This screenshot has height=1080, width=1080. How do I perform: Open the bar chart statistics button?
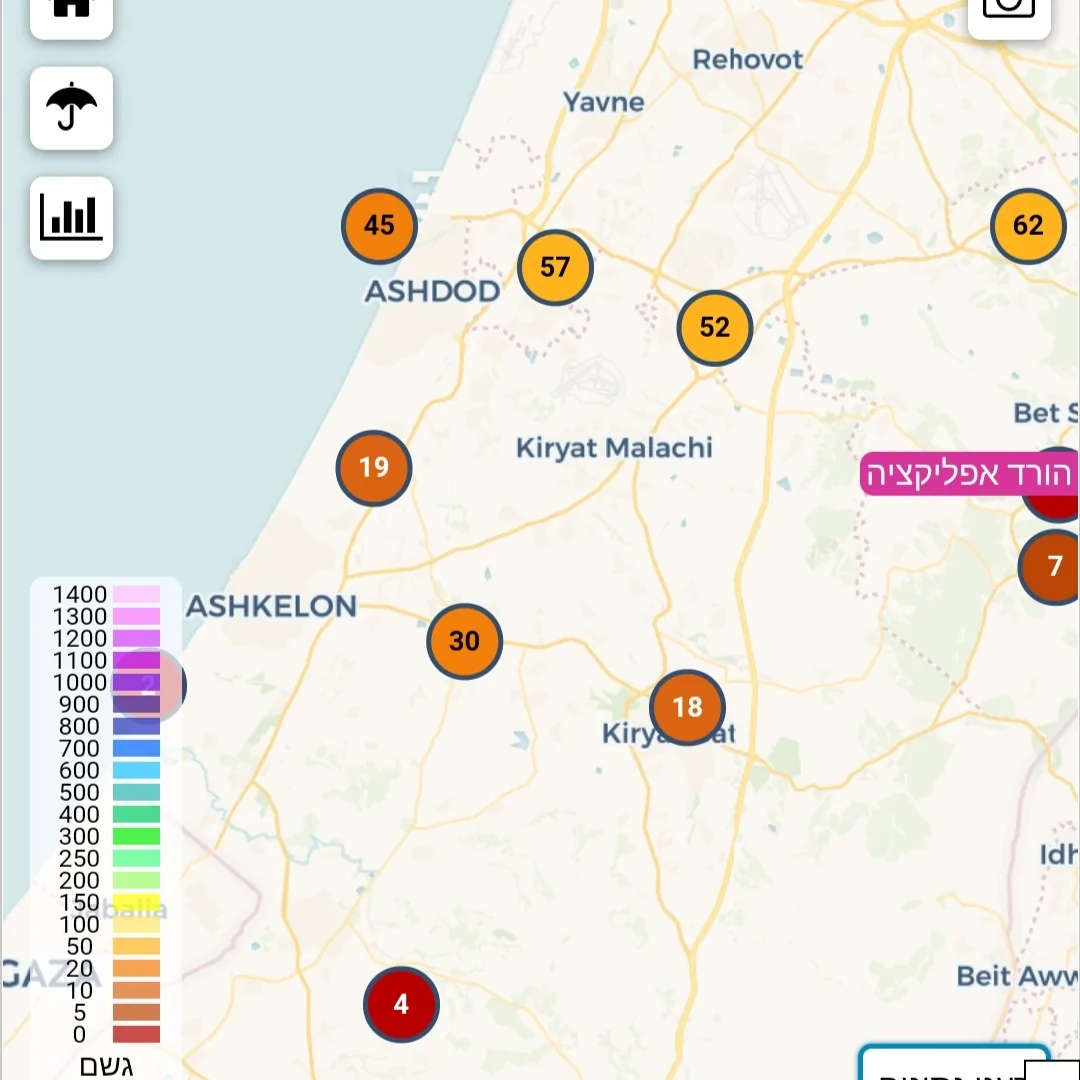(x=71, y=218)
